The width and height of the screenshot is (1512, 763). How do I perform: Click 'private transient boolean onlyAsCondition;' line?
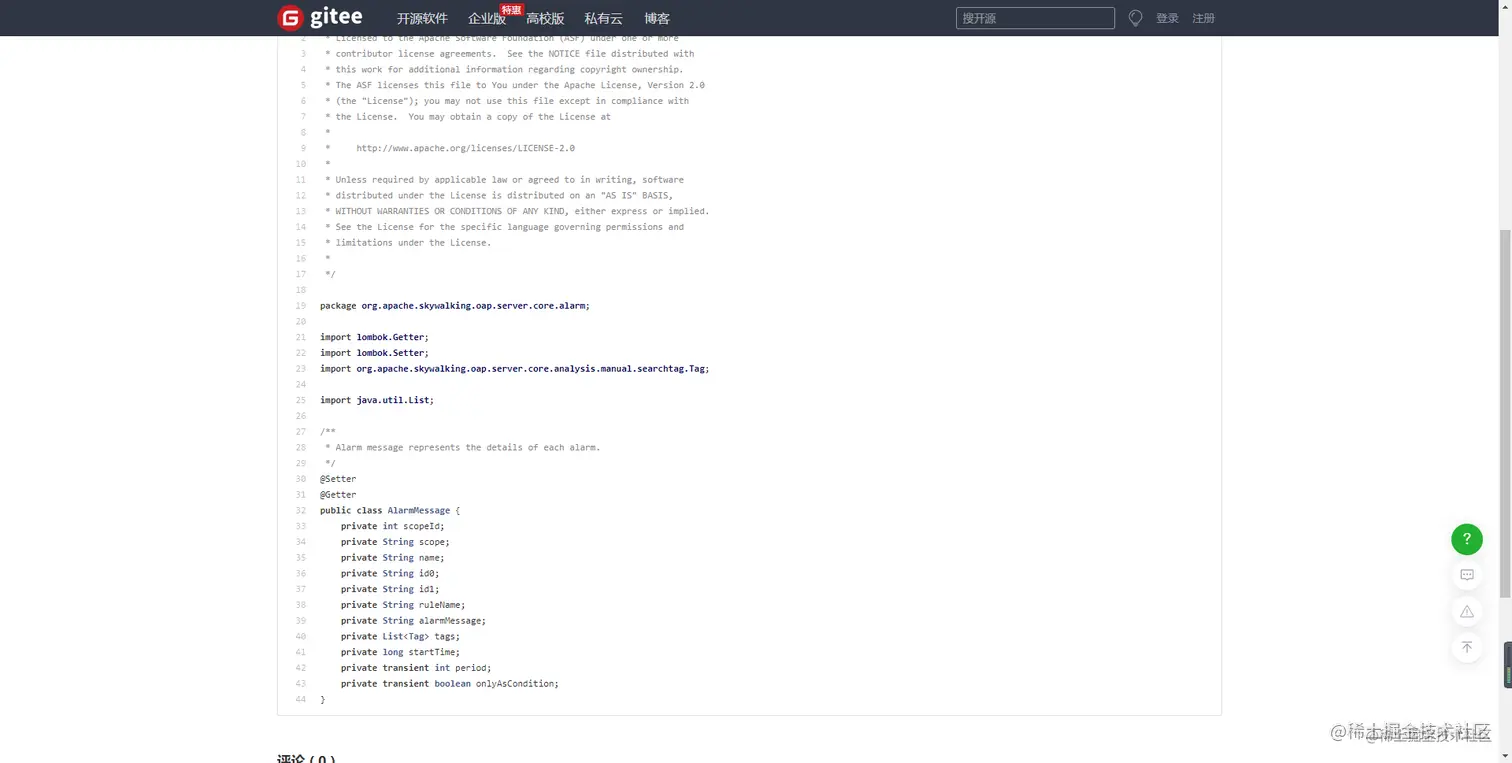(450, 684)
